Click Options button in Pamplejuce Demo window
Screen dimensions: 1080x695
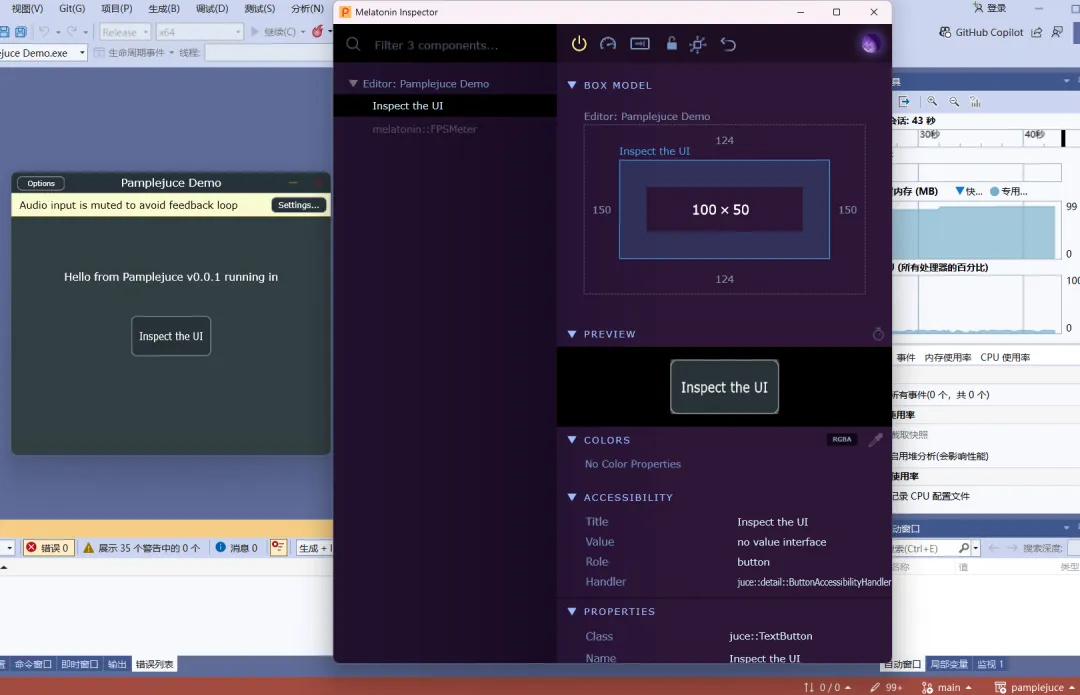tap(41, 183)
